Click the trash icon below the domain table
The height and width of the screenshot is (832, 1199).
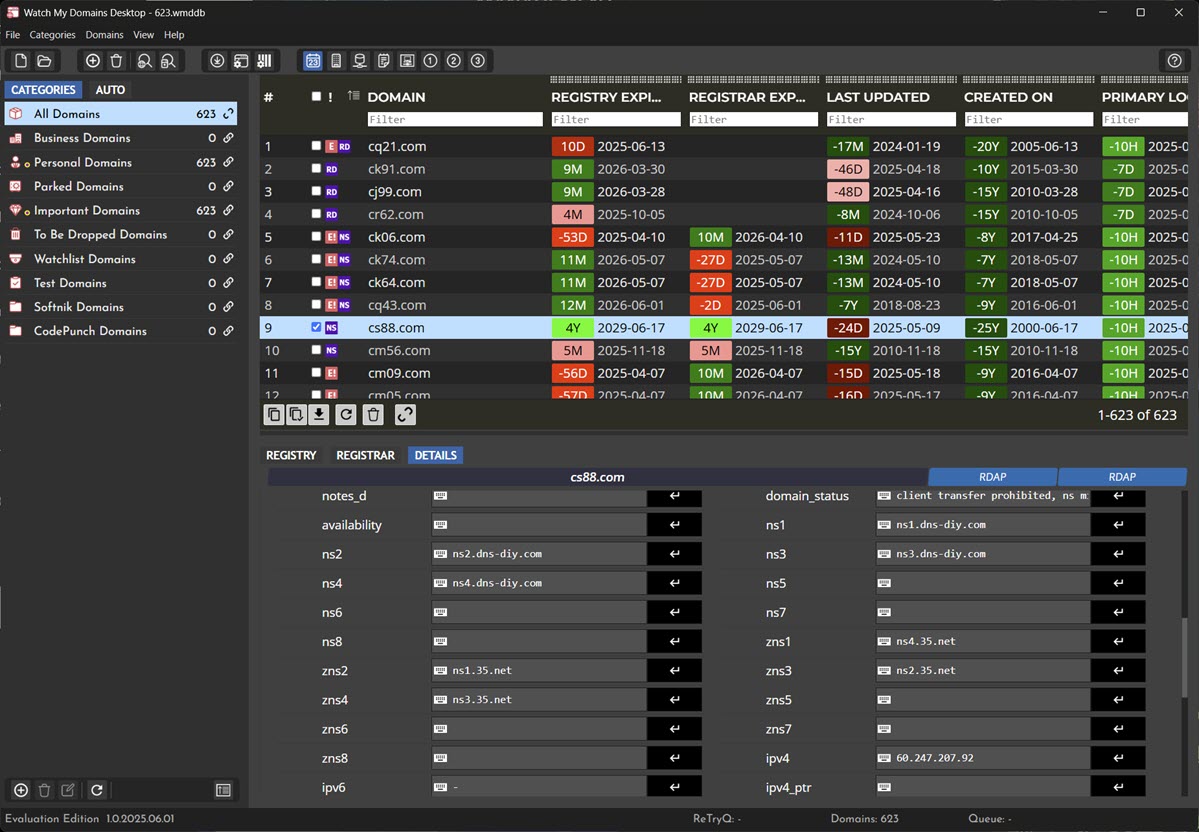click(373, 414)
